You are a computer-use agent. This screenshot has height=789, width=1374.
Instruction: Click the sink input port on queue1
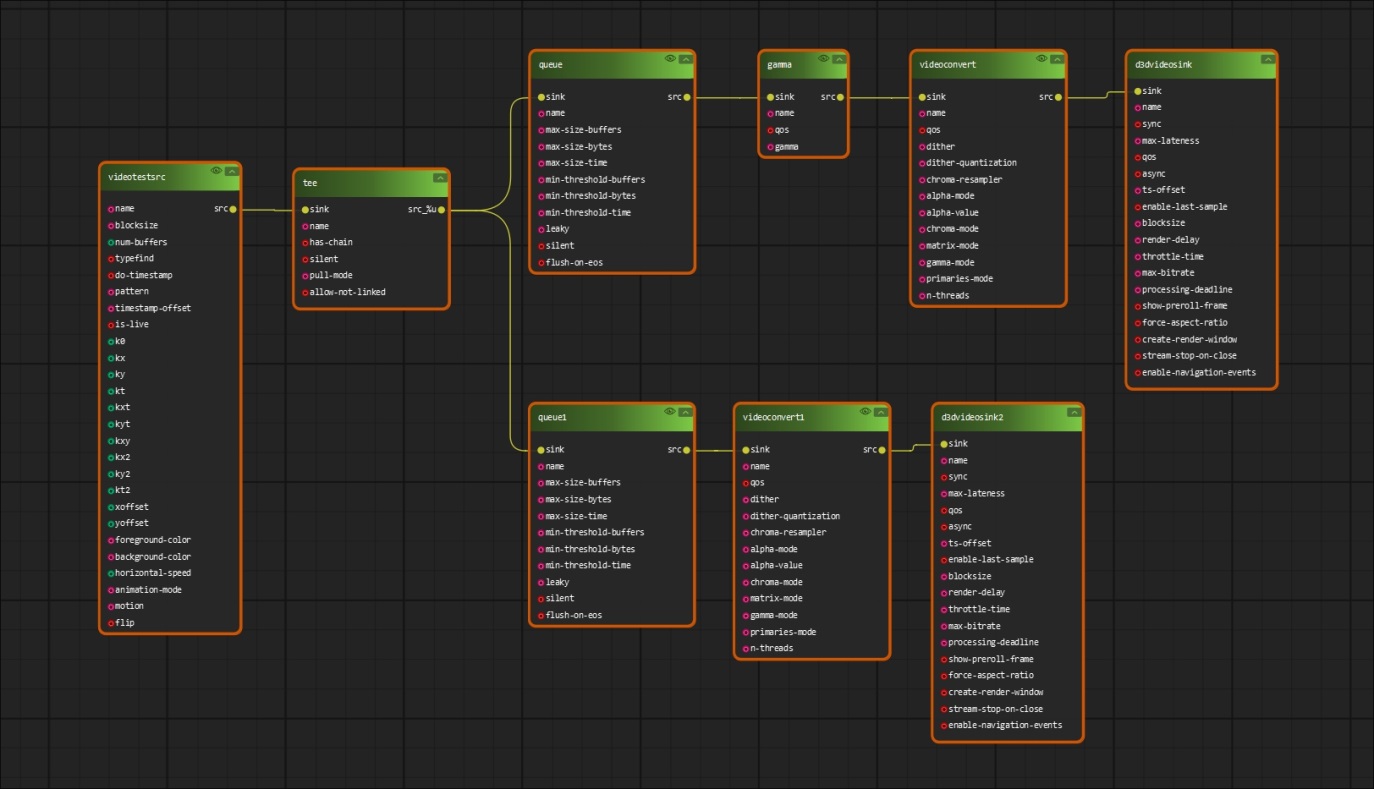(x=541, y=450)
